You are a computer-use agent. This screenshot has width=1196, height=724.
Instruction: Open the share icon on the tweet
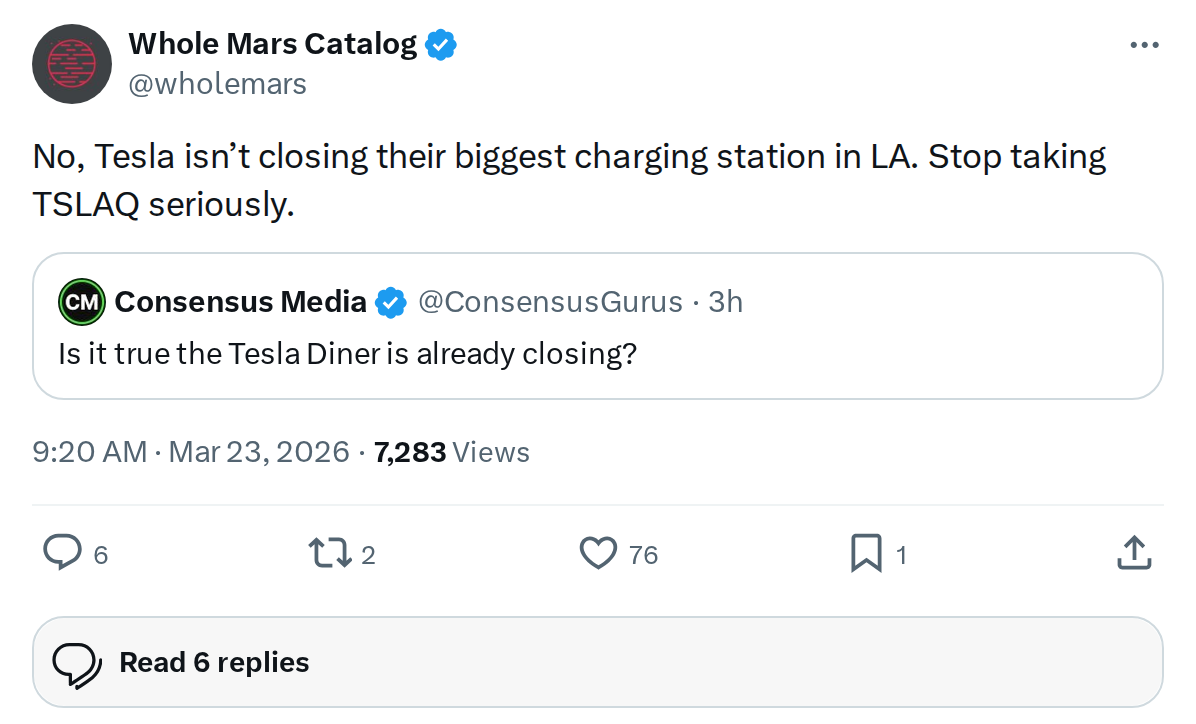coord(1133,553)
